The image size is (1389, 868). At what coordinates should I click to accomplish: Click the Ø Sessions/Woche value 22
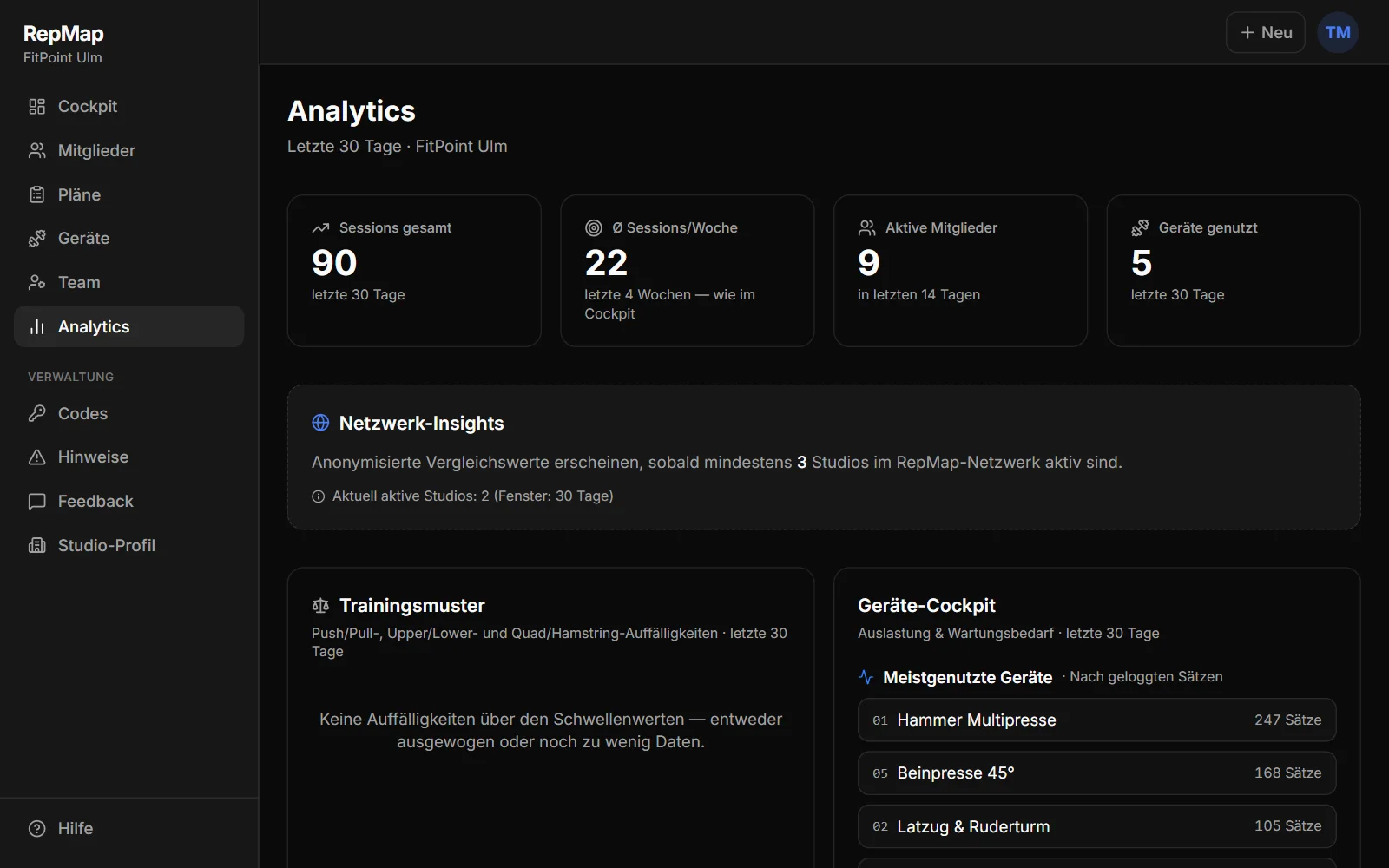(x=606, y=262)
